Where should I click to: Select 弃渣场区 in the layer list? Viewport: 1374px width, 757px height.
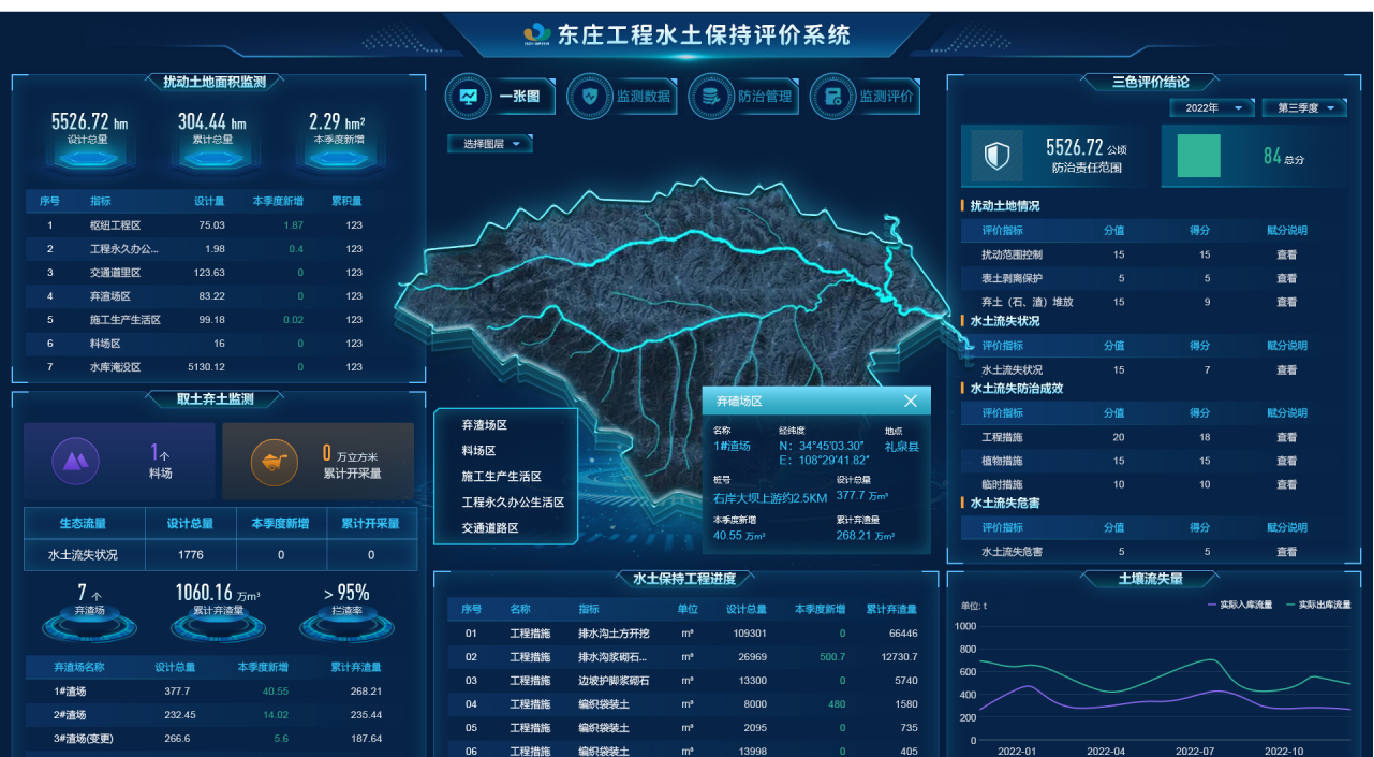click(484, 425)
